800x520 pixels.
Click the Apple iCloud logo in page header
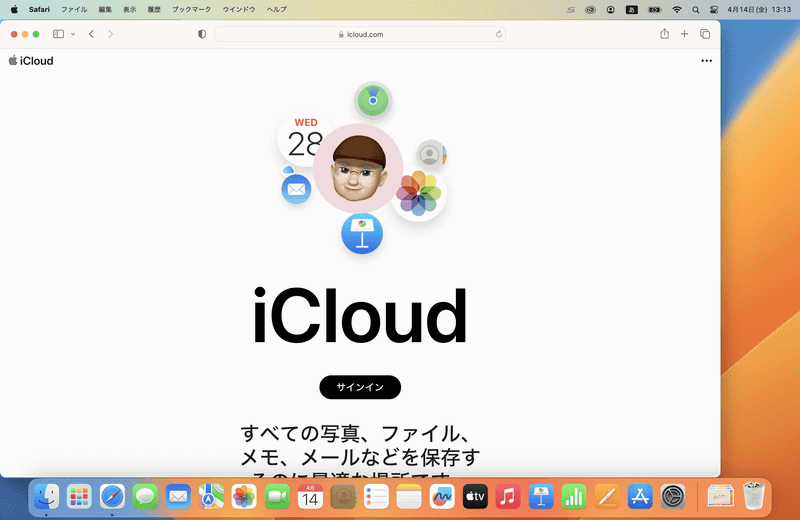tap(31, 61)
